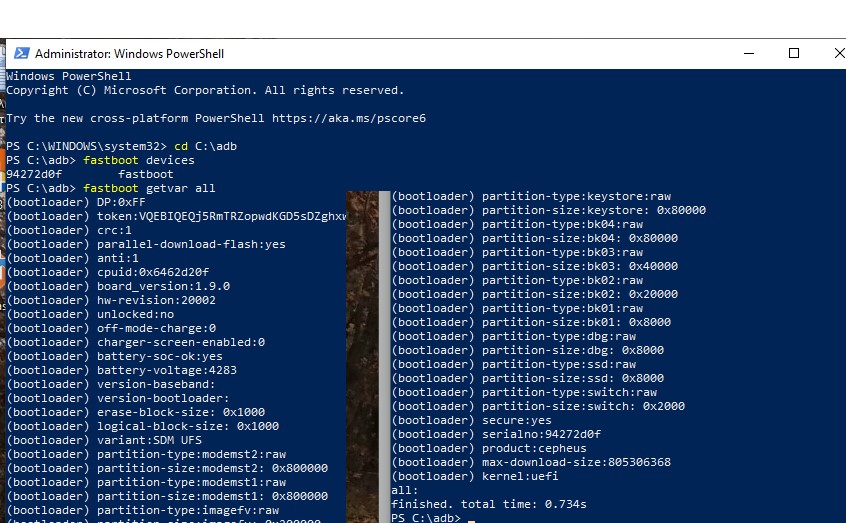The width and height of the screenshot is (846, 523).
Task: Click the final 'PS C:\adb>' prompt
Action: pyautogui.click(x=426, y=518)
